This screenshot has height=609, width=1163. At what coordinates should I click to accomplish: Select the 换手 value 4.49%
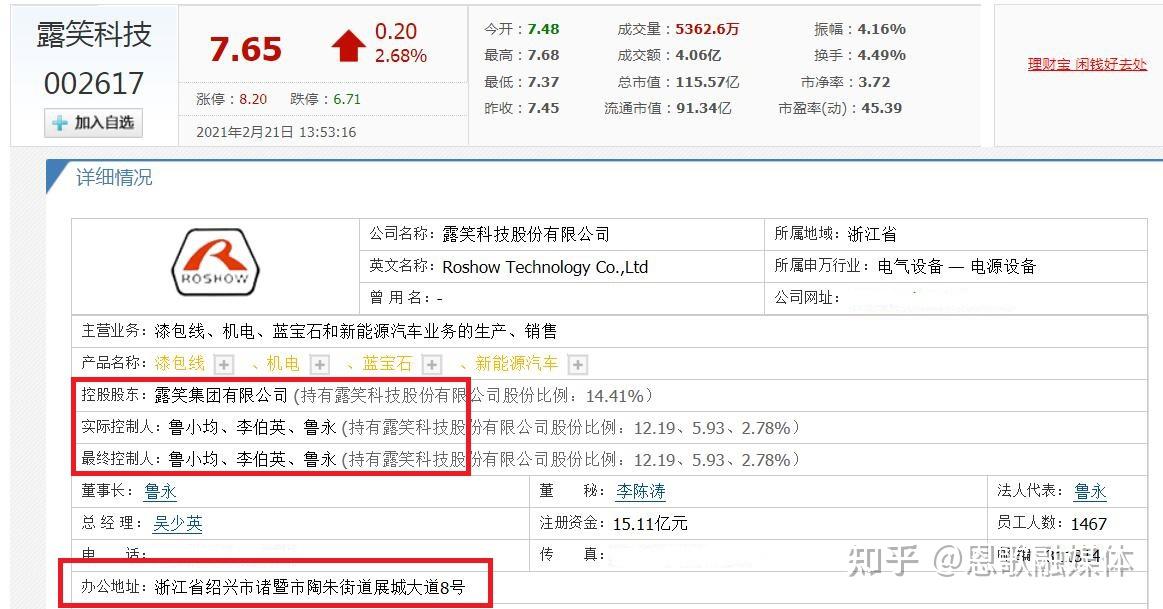tap(881, 55)
